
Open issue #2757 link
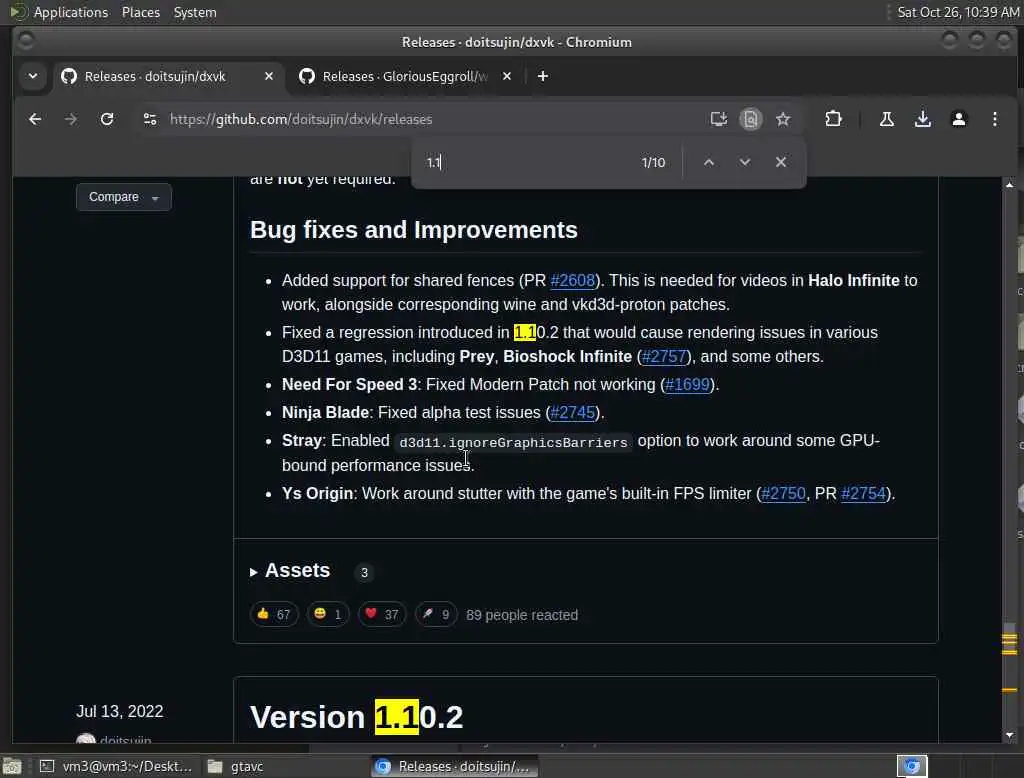coord(664,357)
